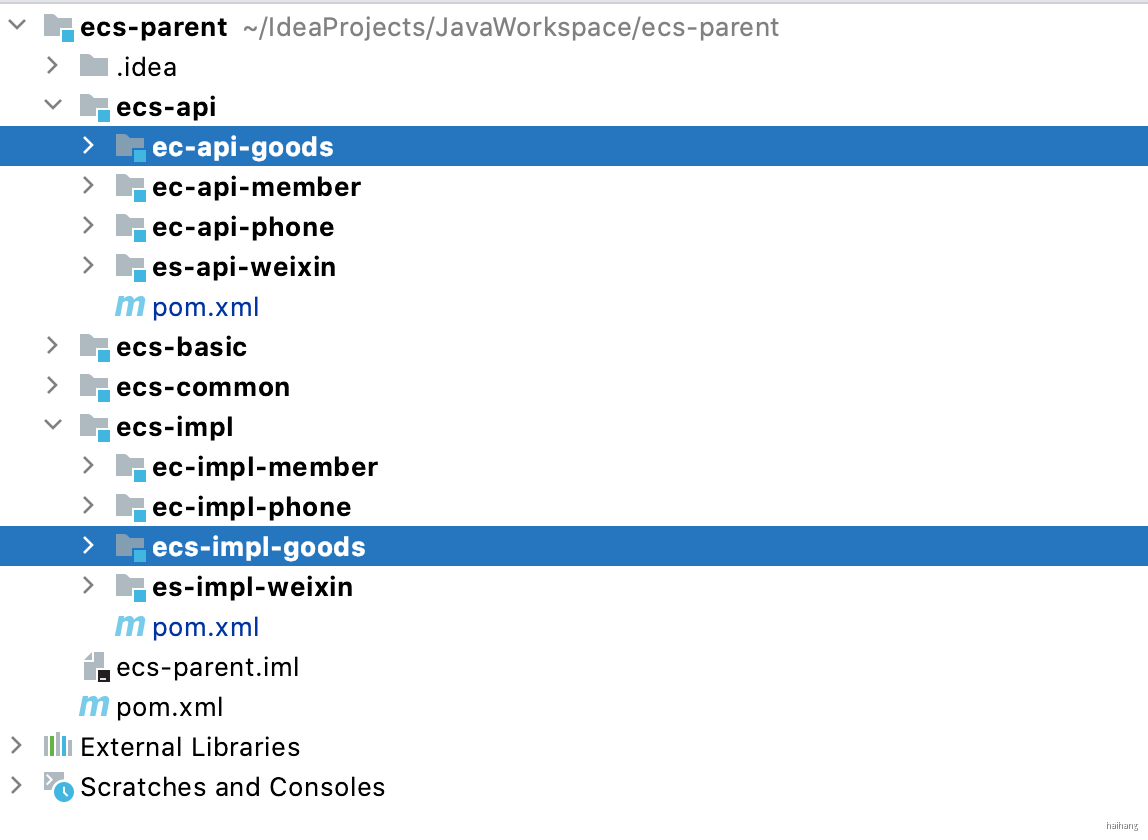Expand the ecs-basic module
1148x840 pixels.
click(53, 347)
